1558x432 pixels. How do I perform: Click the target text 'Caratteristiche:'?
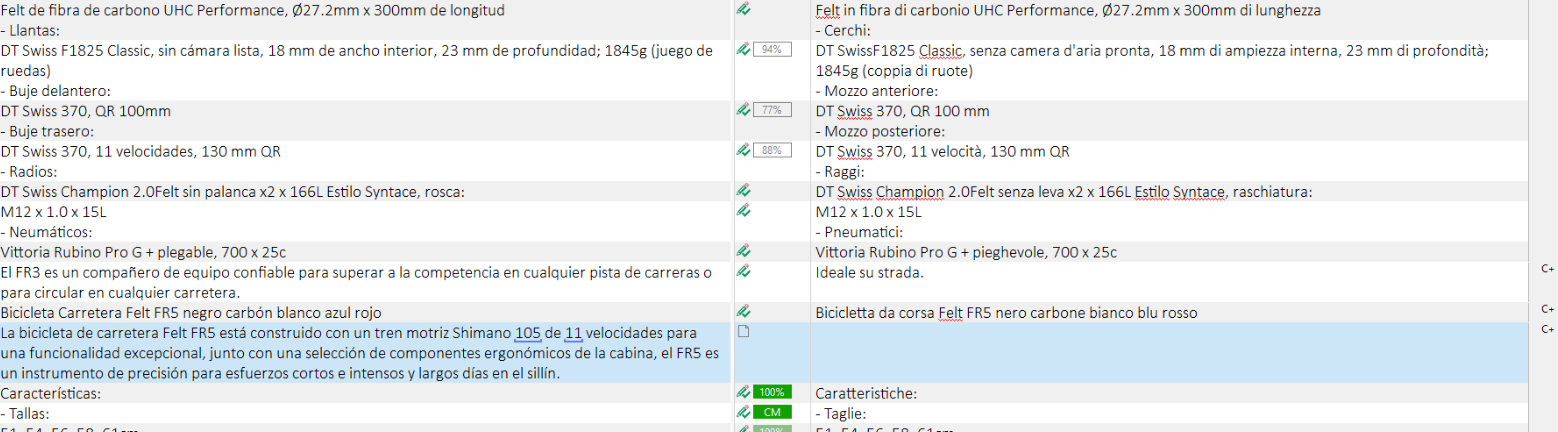[866, 394]
